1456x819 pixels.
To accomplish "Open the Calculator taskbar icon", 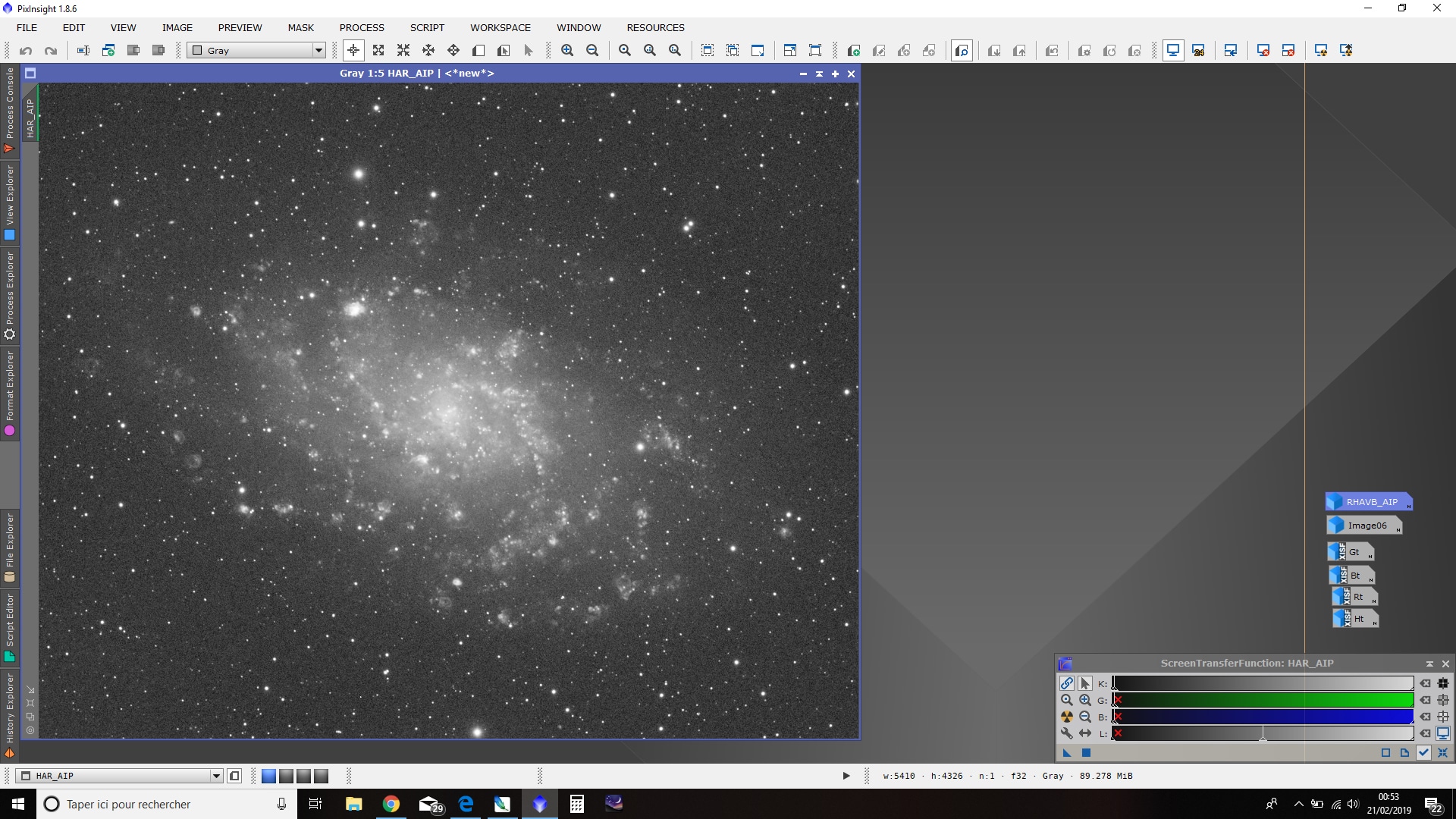I will pyautogui.click(x=577, y=804).
